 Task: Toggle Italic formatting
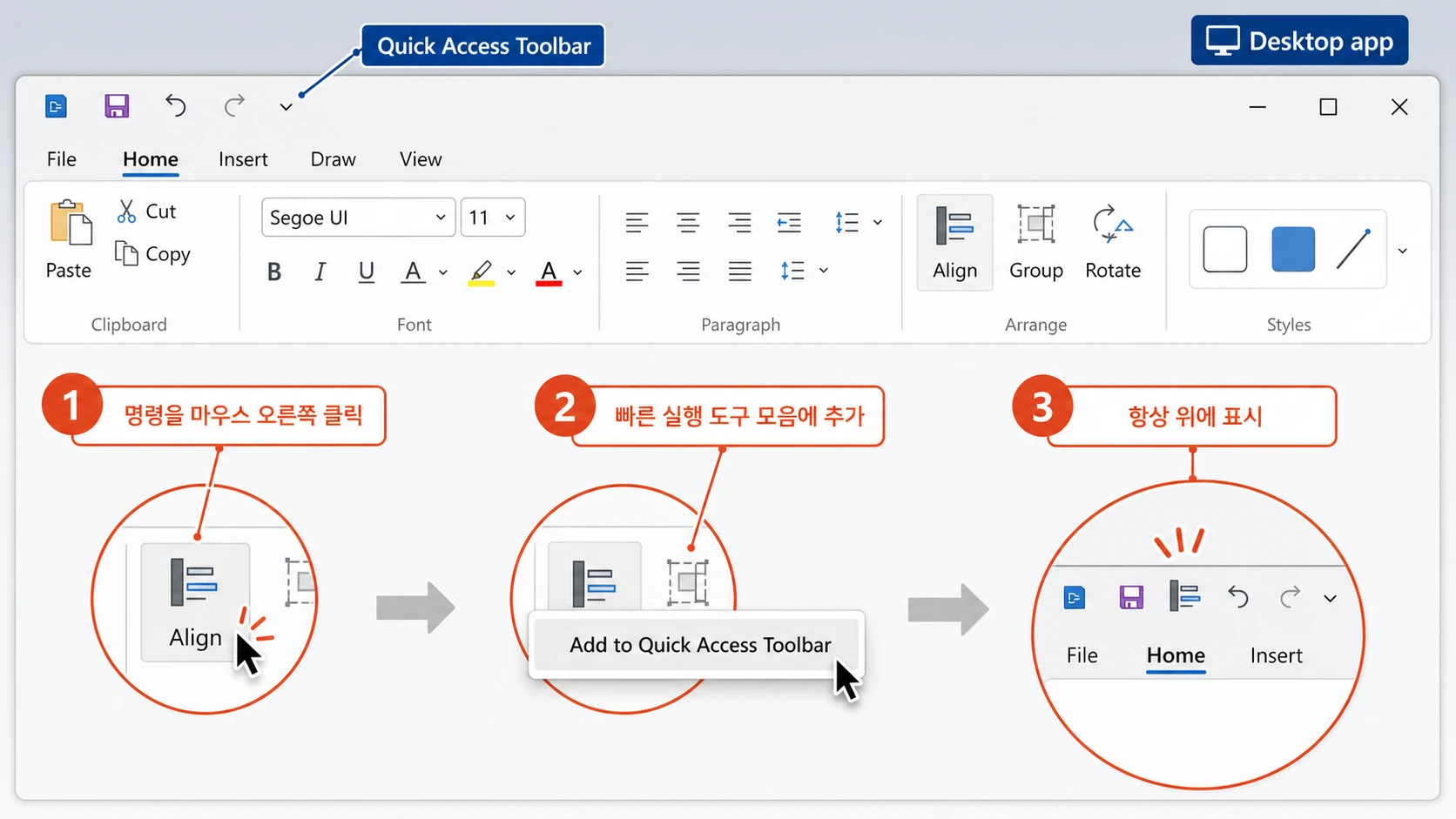pos(320,272)
